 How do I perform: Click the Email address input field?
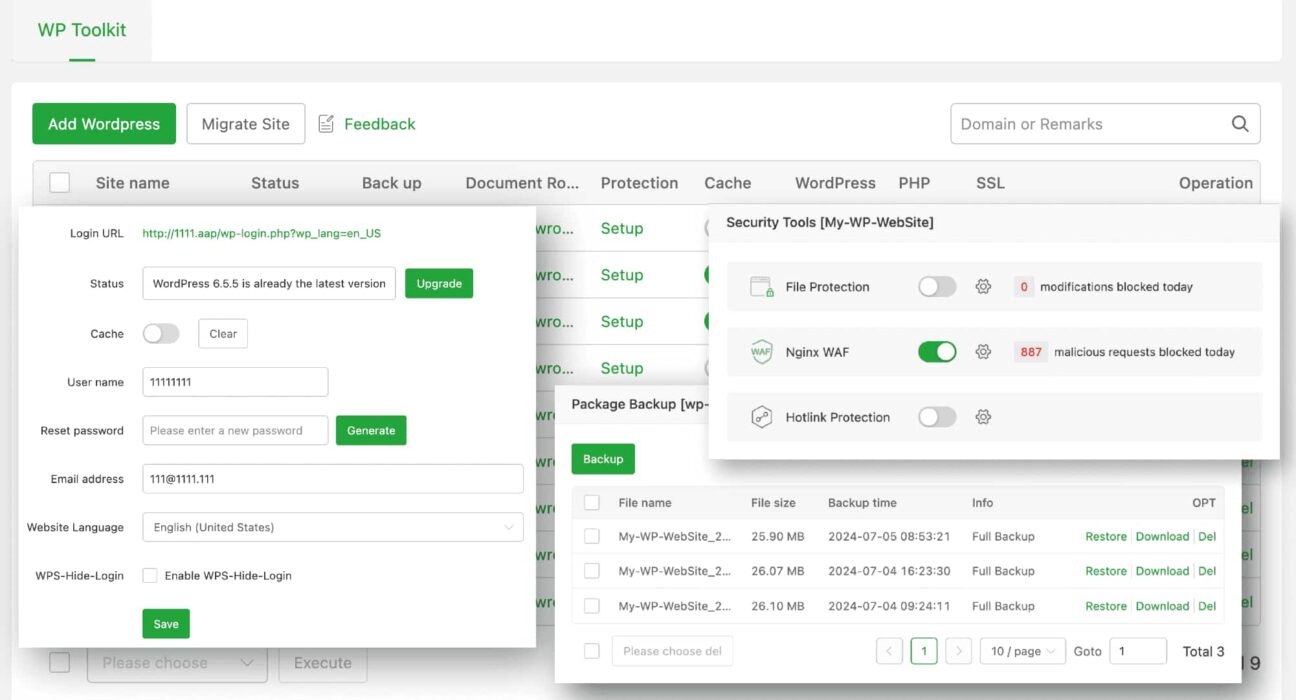point(333,479)
